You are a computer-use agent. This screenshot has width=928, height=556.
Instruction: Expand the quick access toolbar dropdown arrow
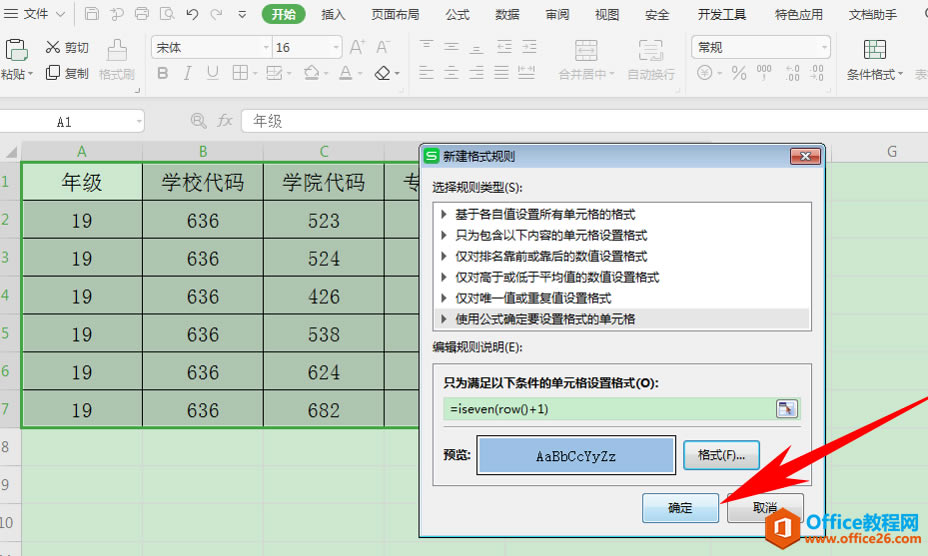pos(242,14)
